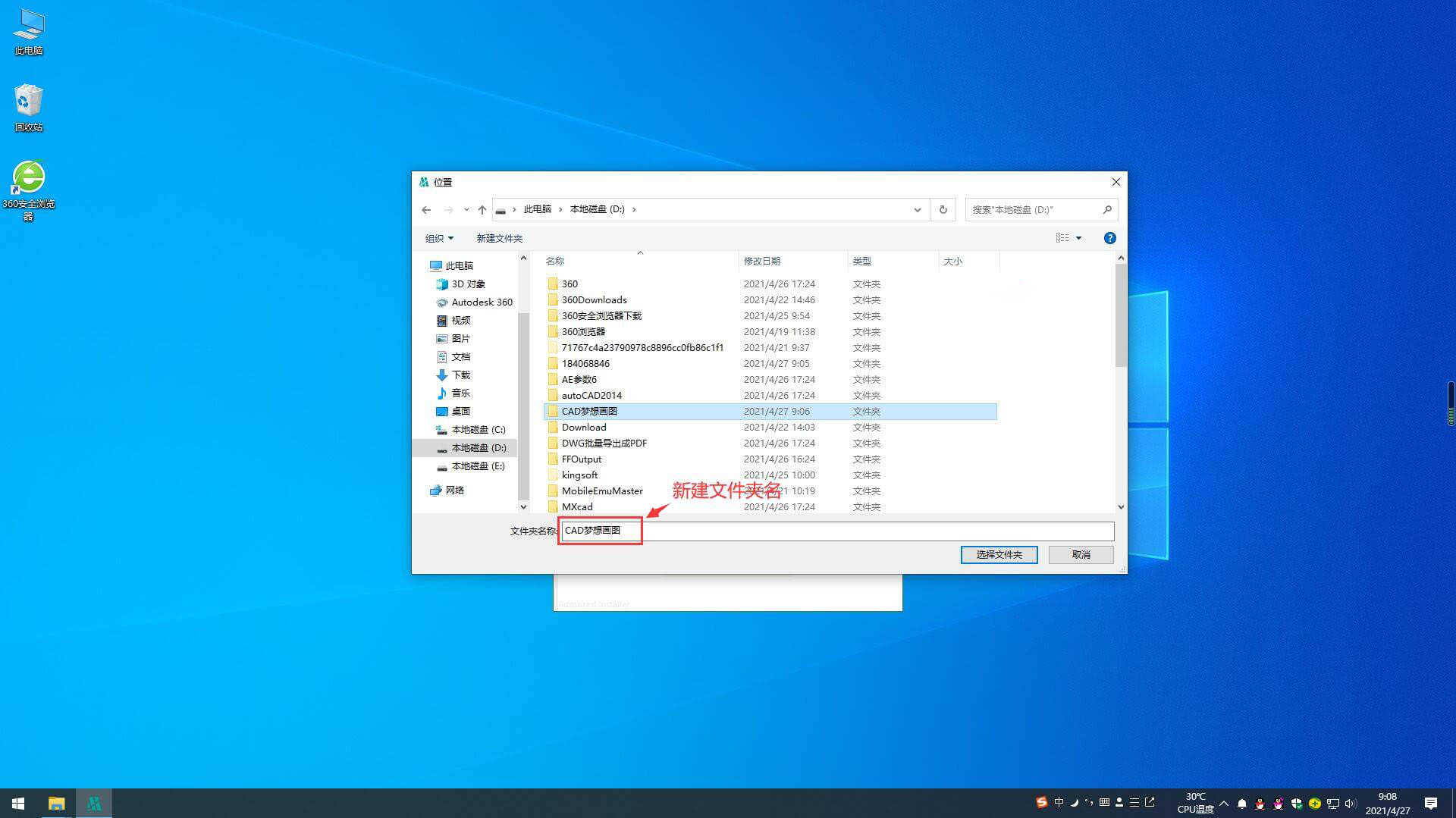
Task: Click the network tray icon
Action: coord(1333,804)
